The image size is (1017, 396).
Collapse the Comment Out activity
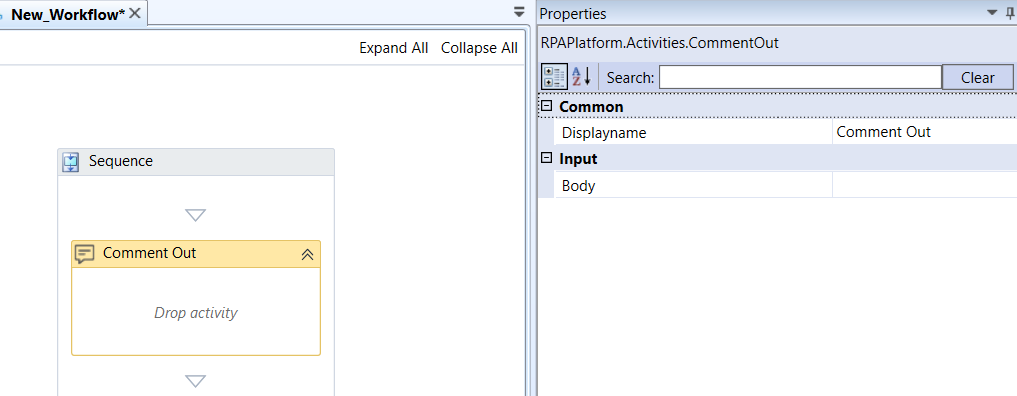[x=307, y=255]
